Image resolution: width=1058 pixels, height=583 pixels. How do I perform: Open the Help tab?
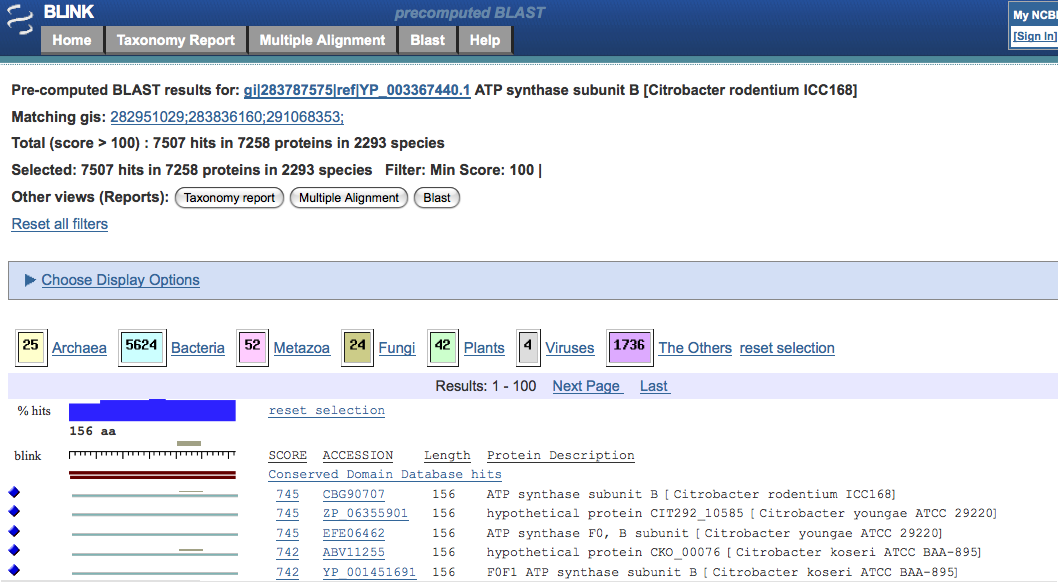coord(485,40)
